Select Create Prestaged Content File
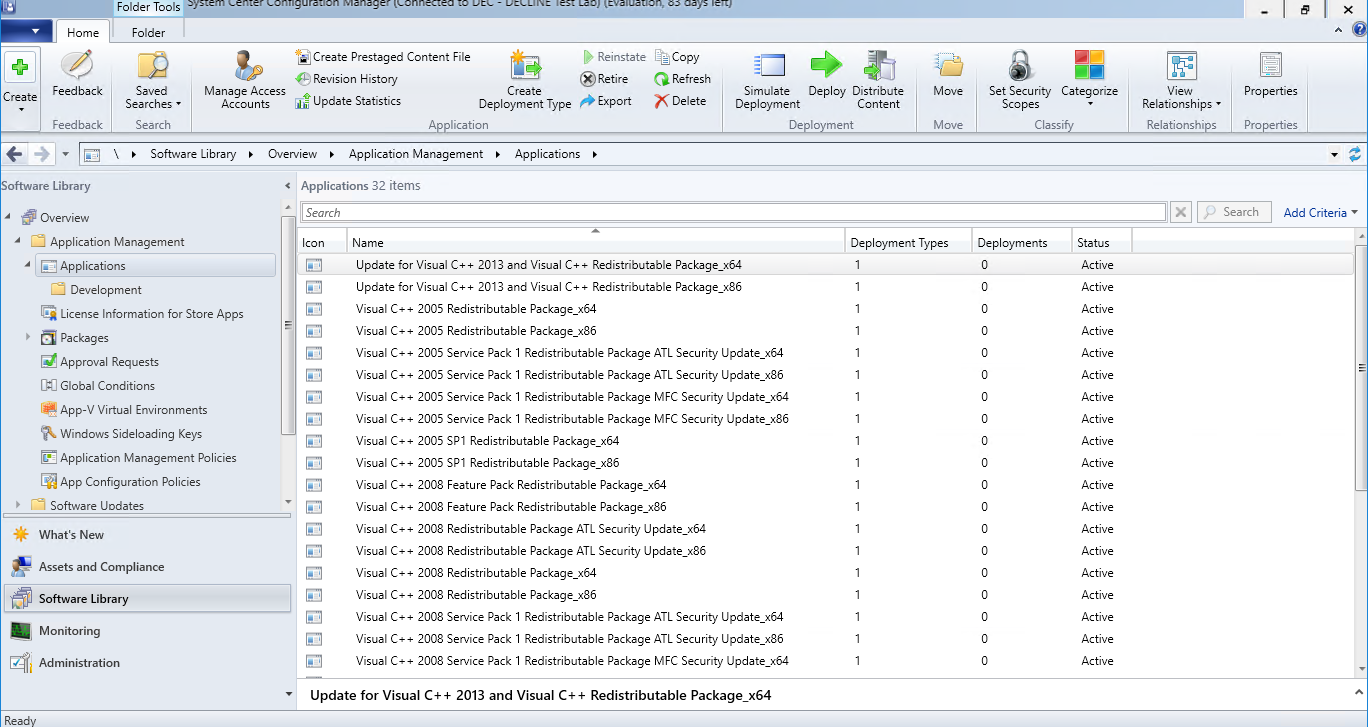 pyautogui.click(x=383, y=57)
